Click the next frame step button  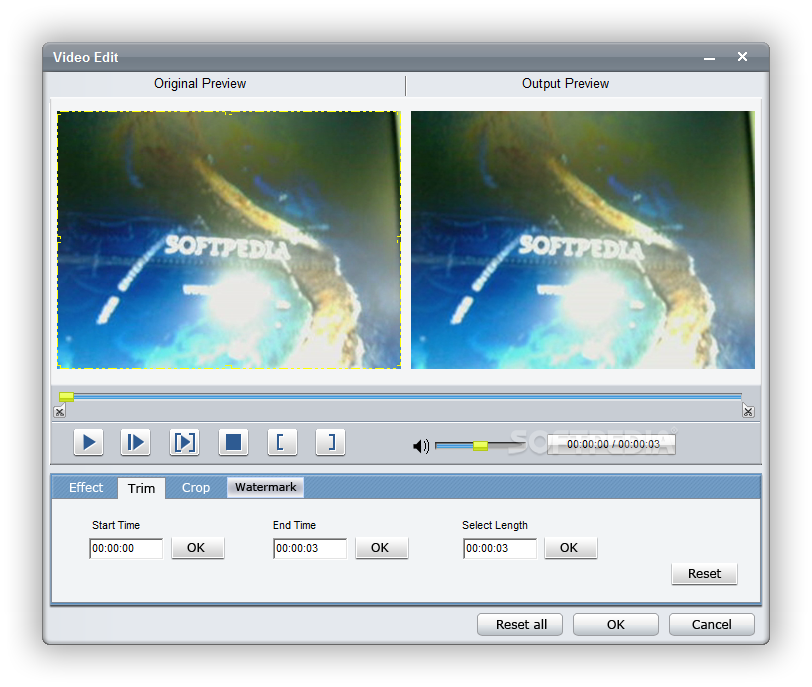136,442
